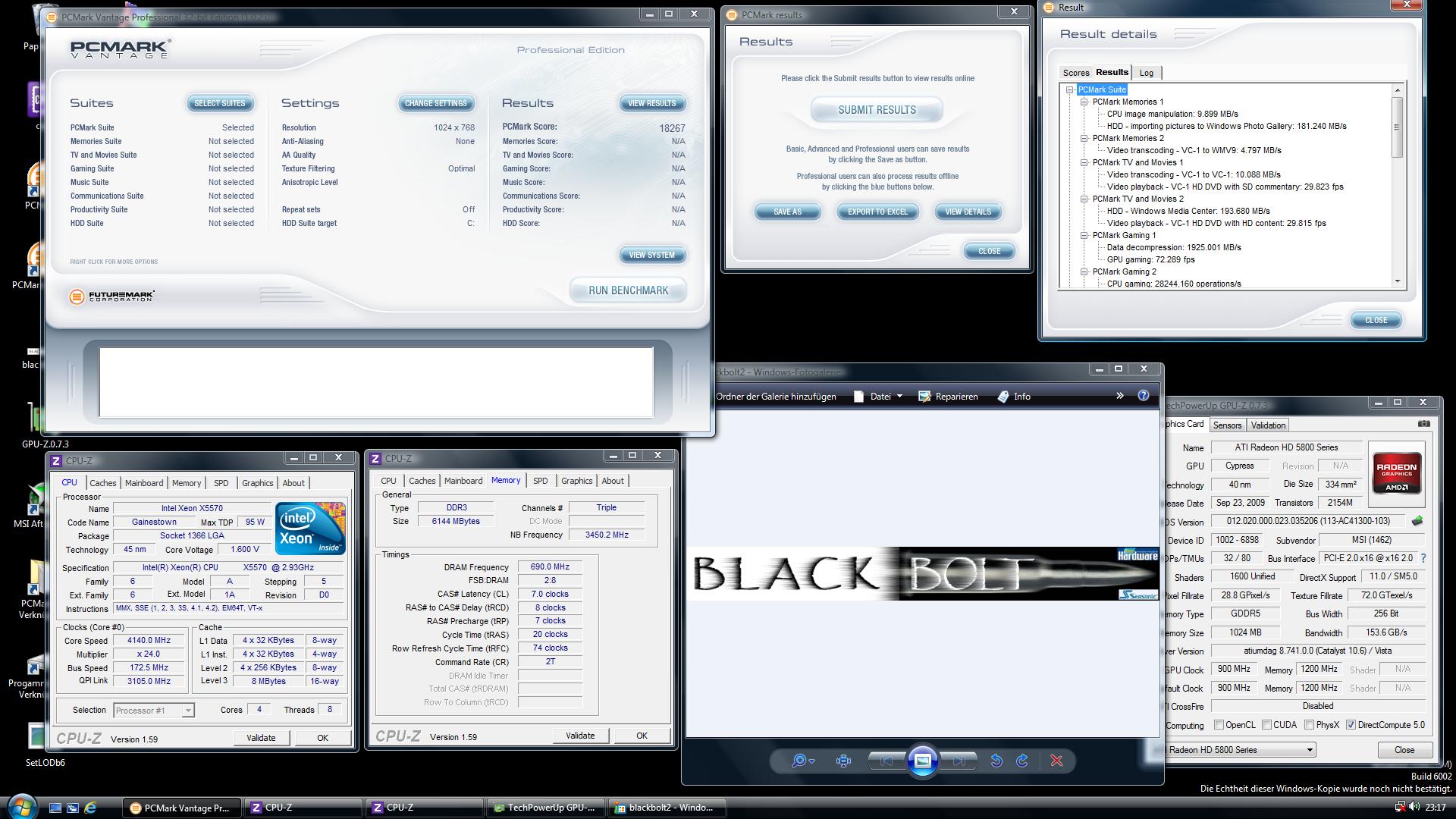The image size is (1456, 819).
Task: Switch to Log tab in Result details
Action: [x=1146, y=73]
